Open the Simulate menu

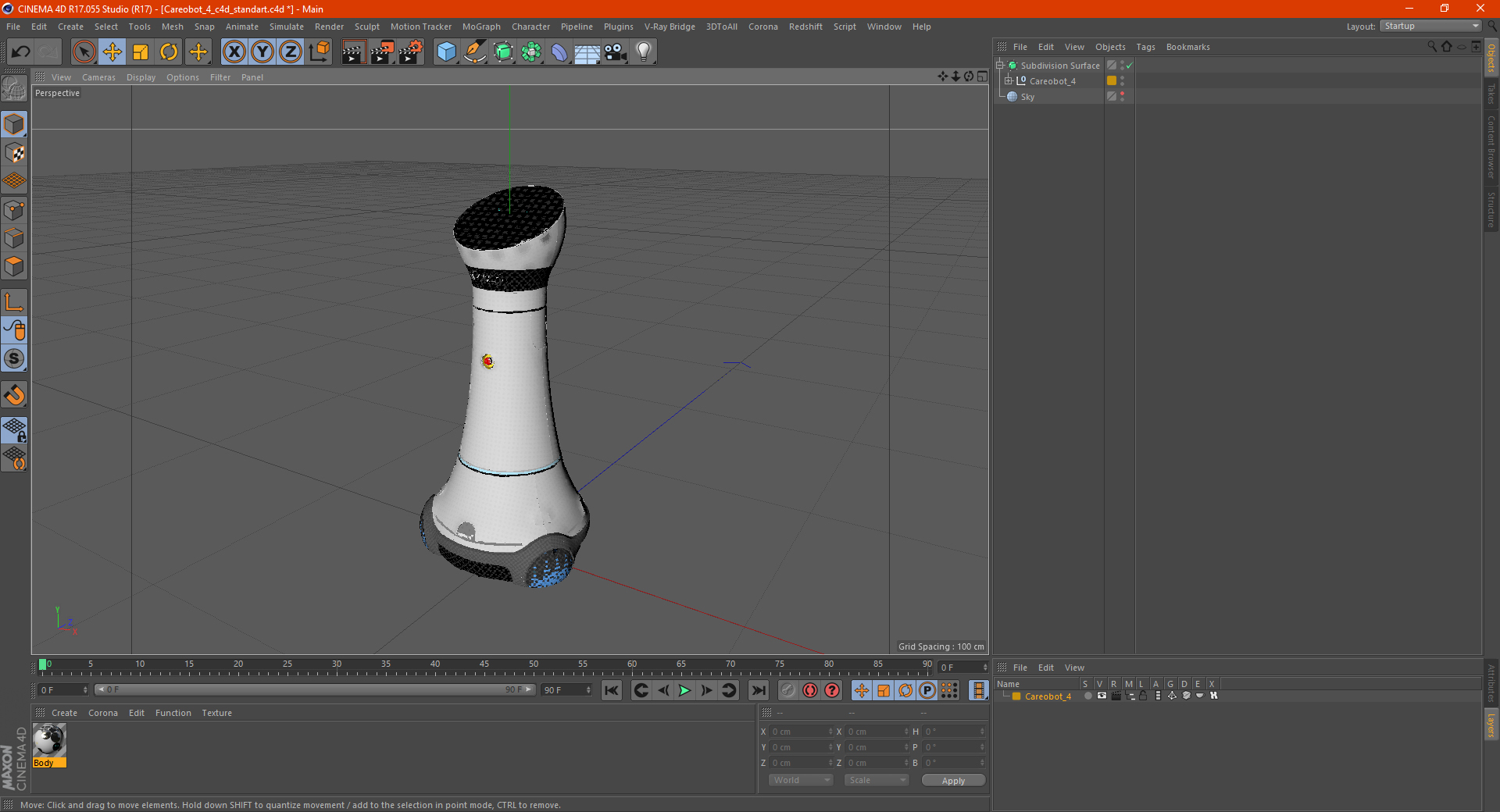pos(287,27)
